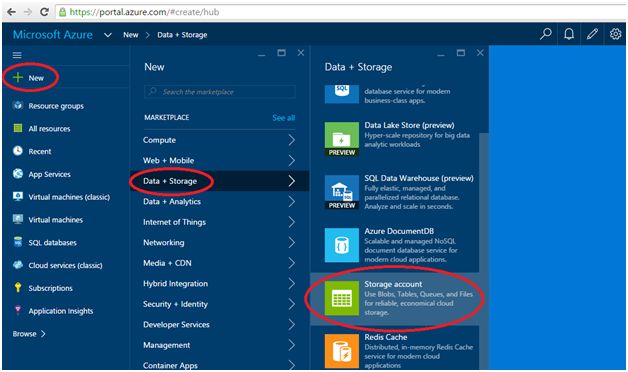This screenshot has width=628, height=372.
Task: Maximize the New blade
Action: coord(282,52)
